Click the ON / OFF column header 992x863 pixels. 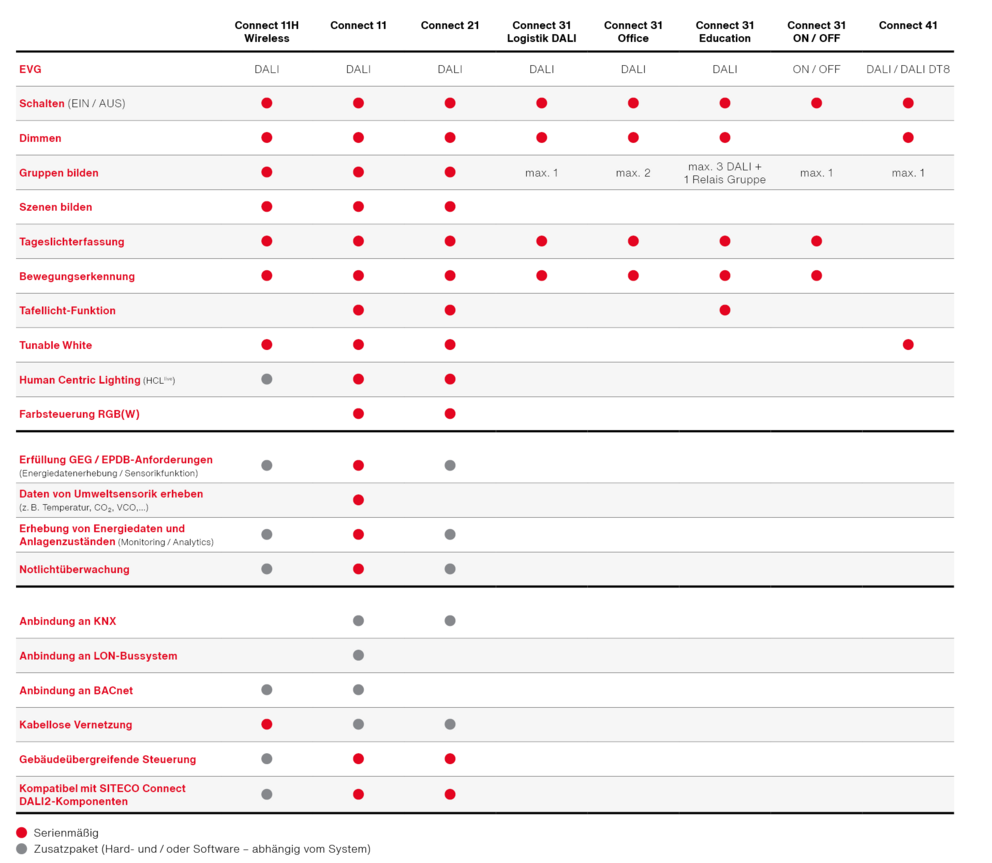point(816,69)
